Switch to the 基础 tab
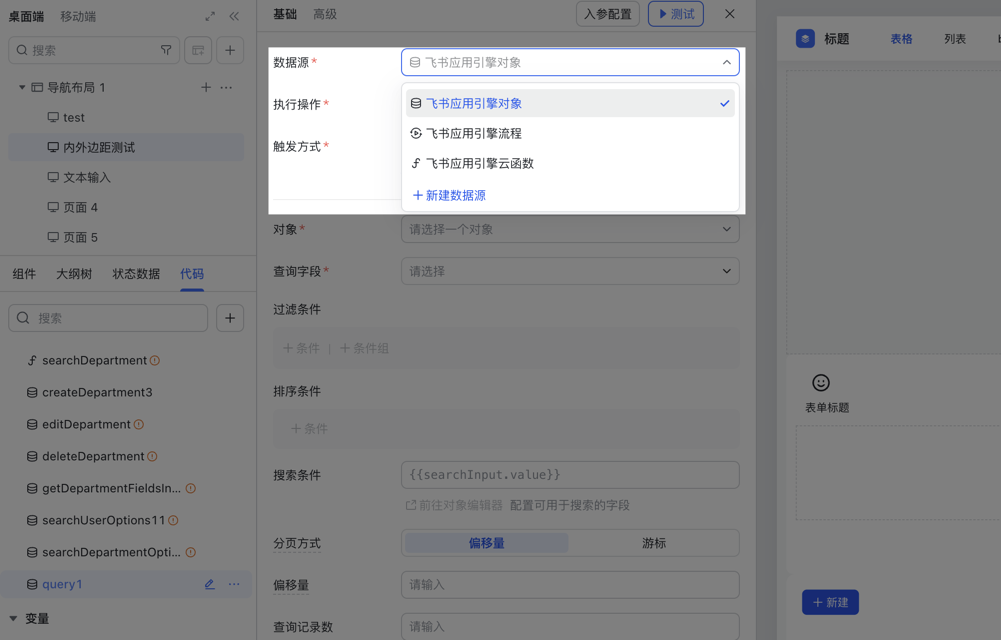Screen dimensions: 1001x640 (x=285, y=14)
